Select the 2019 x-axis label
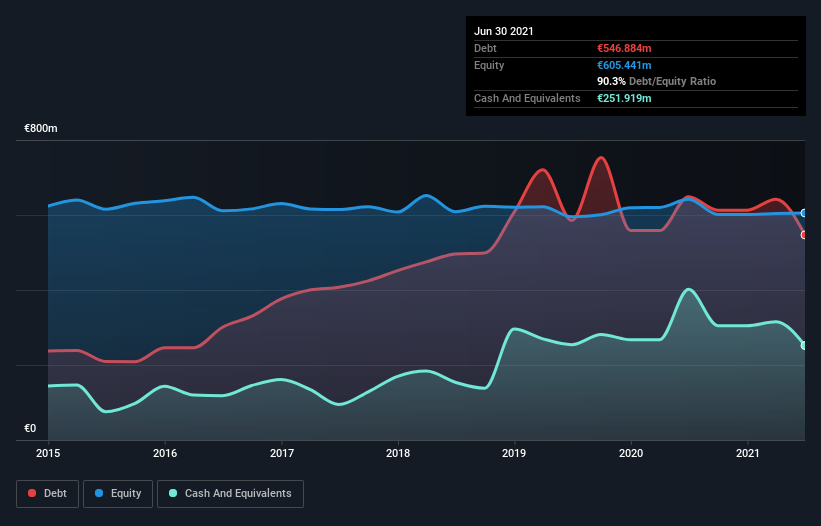821x526 pixels. pos(514,453)
